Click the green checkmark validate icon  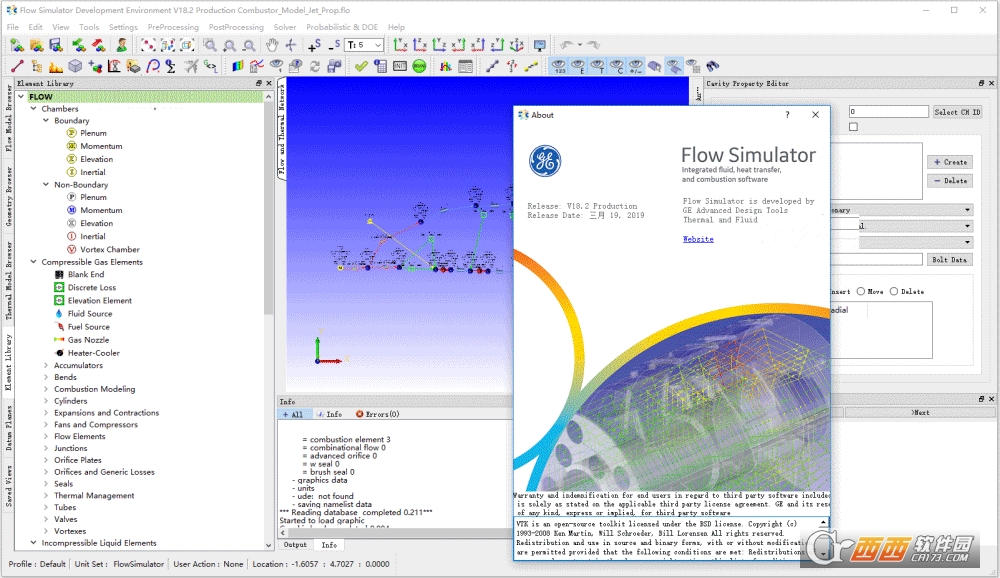click(361, 66)
